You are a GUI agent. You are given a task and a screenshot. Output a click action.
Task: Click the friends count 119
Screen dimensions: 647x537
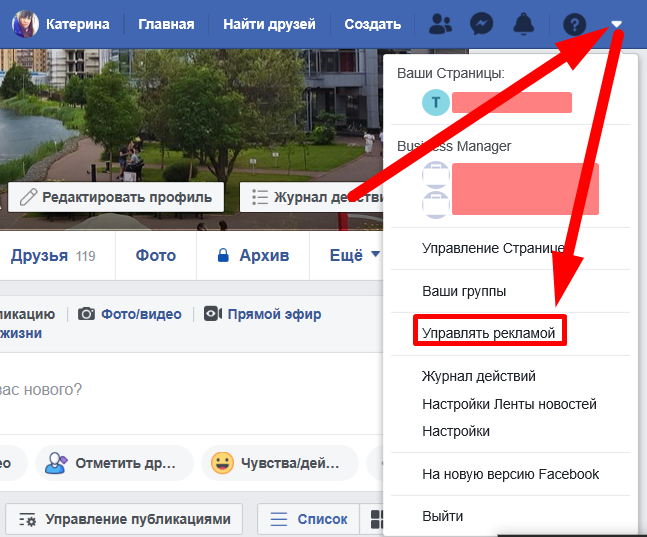pyautogui.click(x=85, y=256)
